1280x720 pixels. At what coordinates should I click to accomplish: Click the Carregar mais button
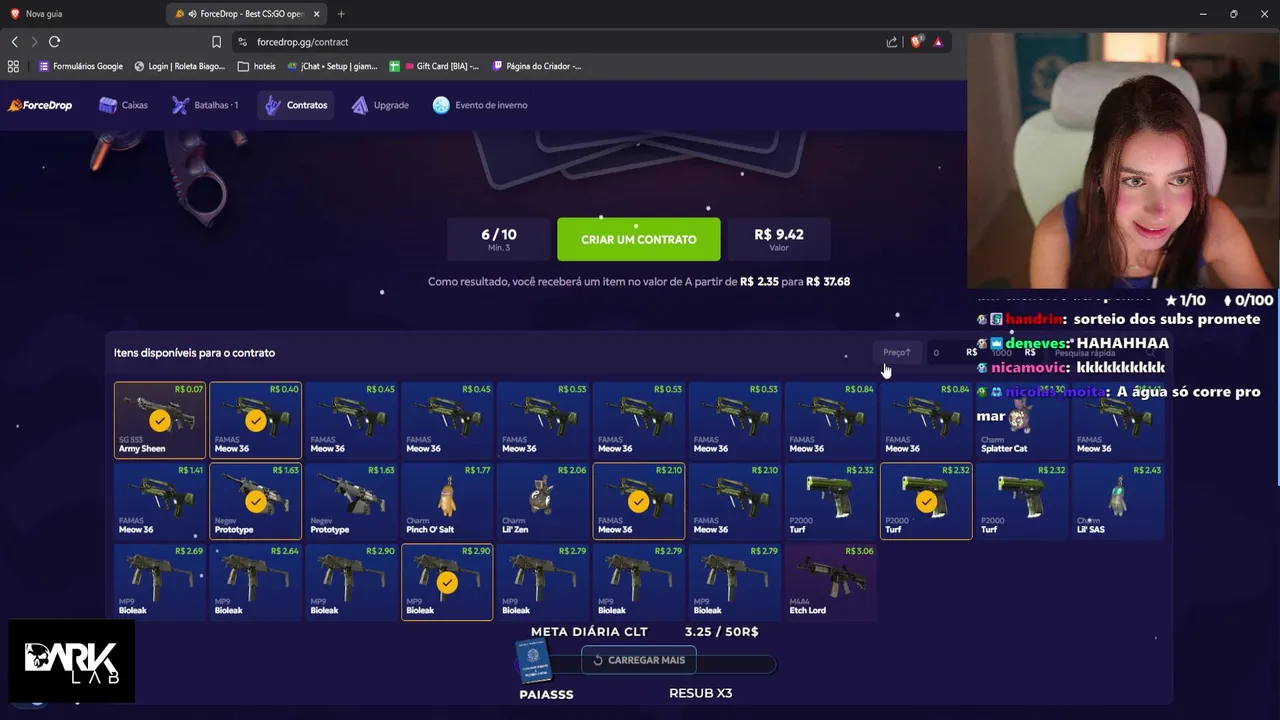pos(638,660)
